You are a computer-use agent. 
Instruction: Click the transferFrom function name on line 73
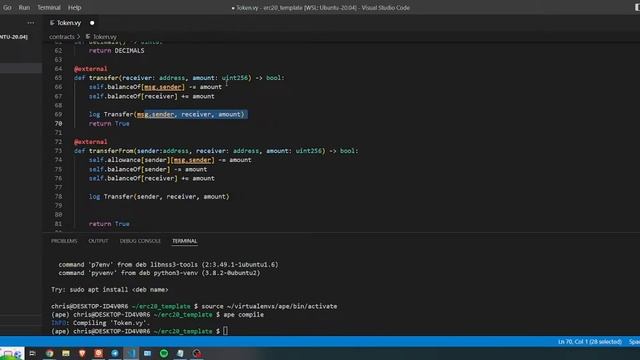tap(111, 151)
